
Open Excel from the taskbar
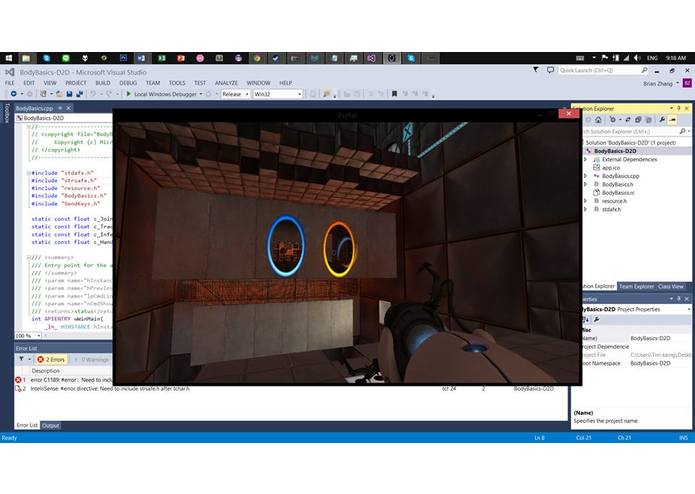tap(162, 58)
